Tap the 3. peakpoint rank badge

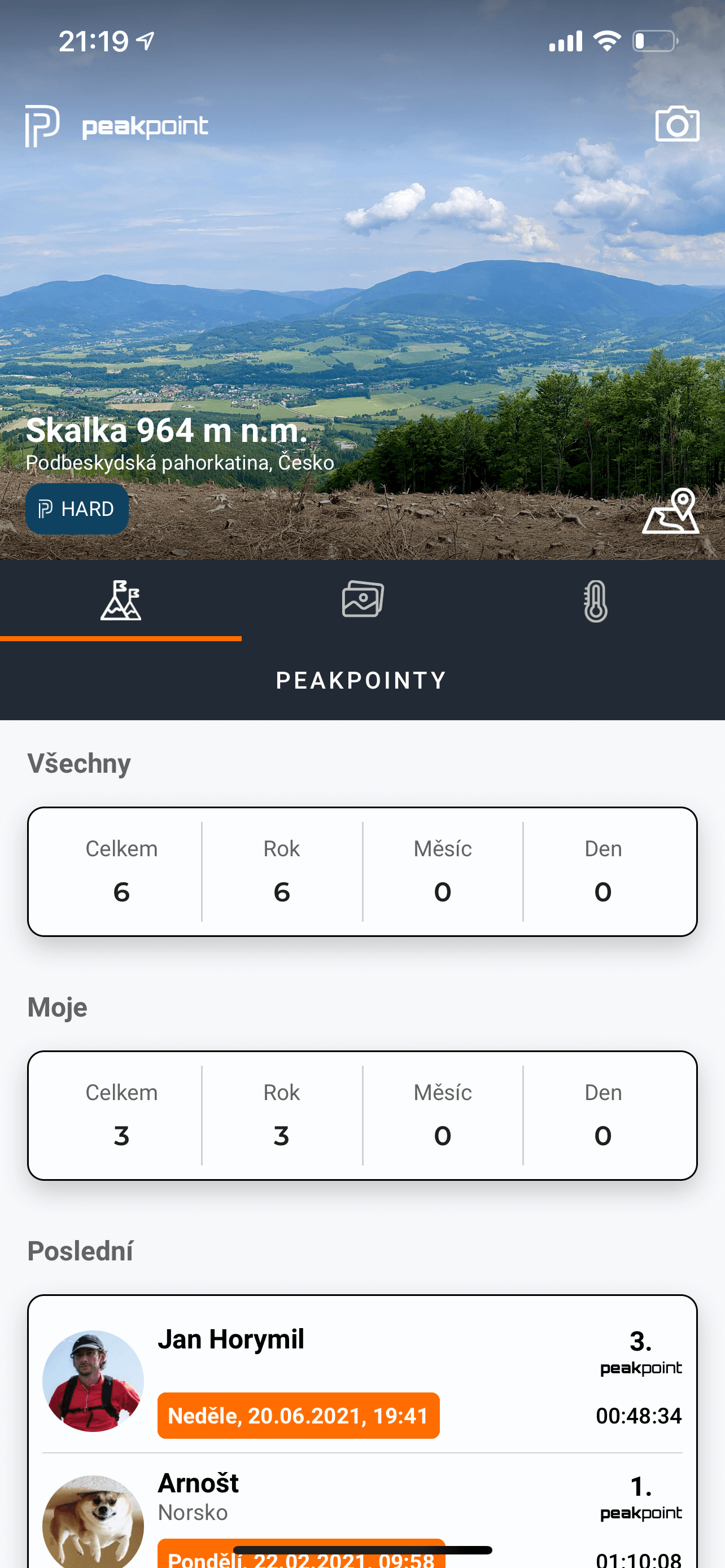[641, 1352]
